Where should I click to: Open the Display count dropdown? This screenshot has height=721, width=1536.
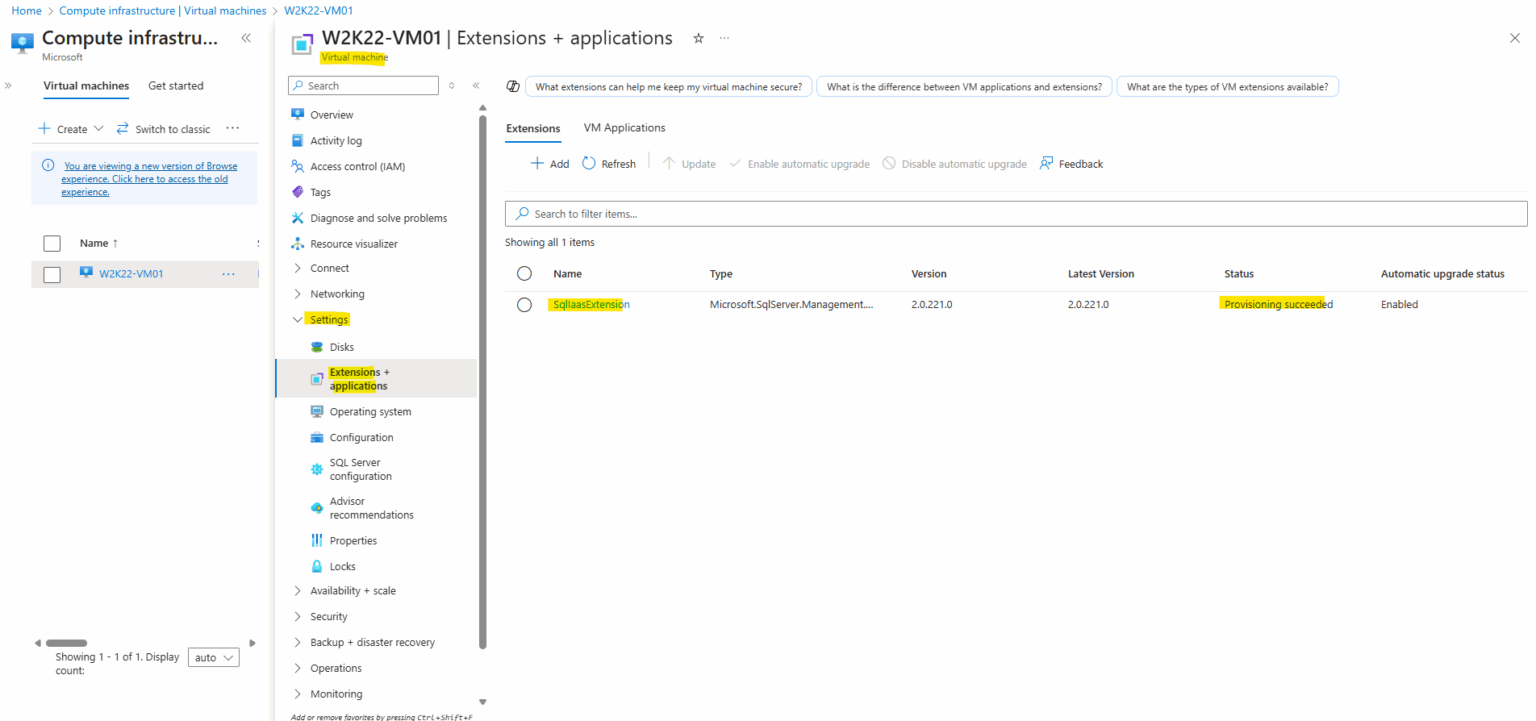click(212, 657)
